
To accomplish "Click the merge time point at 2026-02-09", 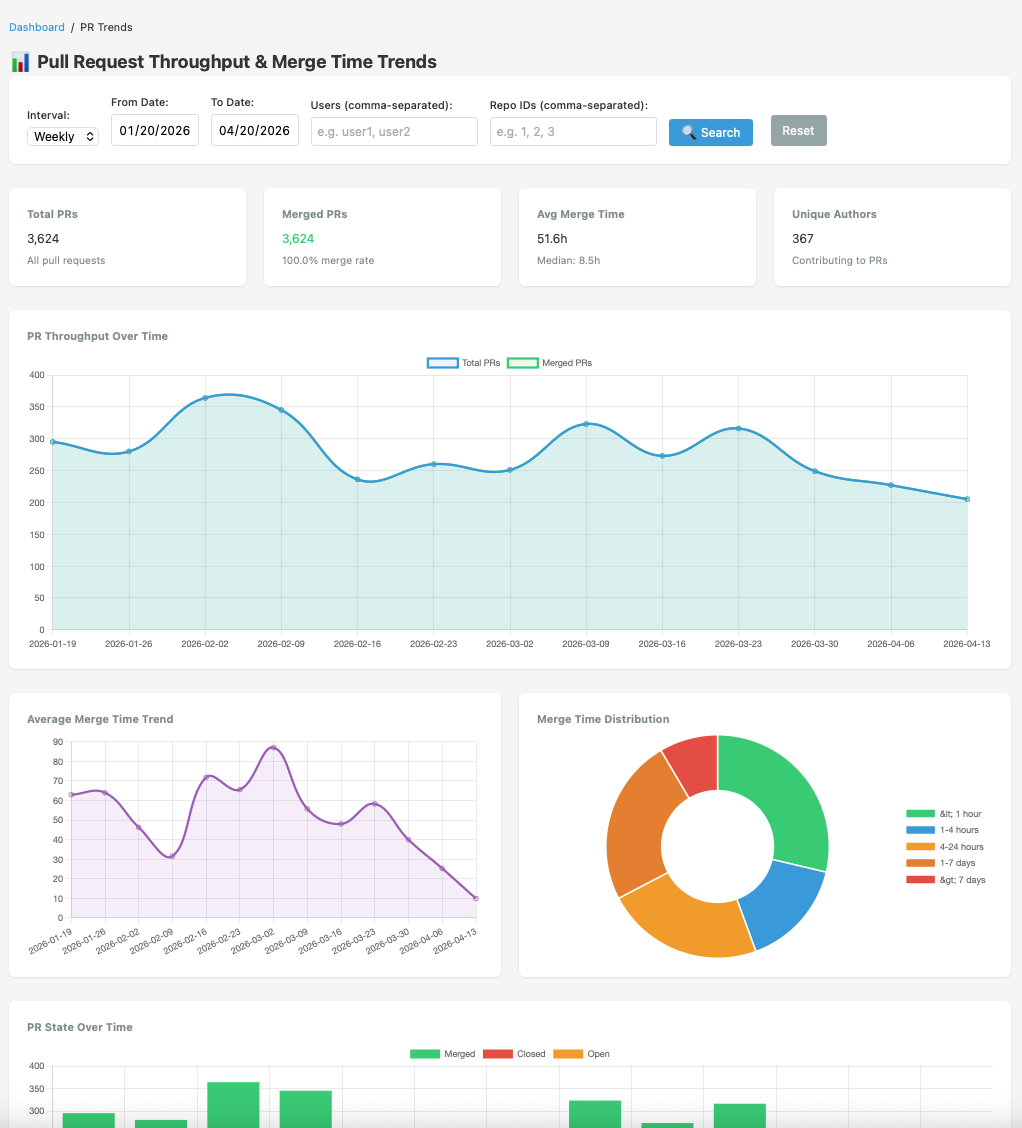I will (172, 856).
